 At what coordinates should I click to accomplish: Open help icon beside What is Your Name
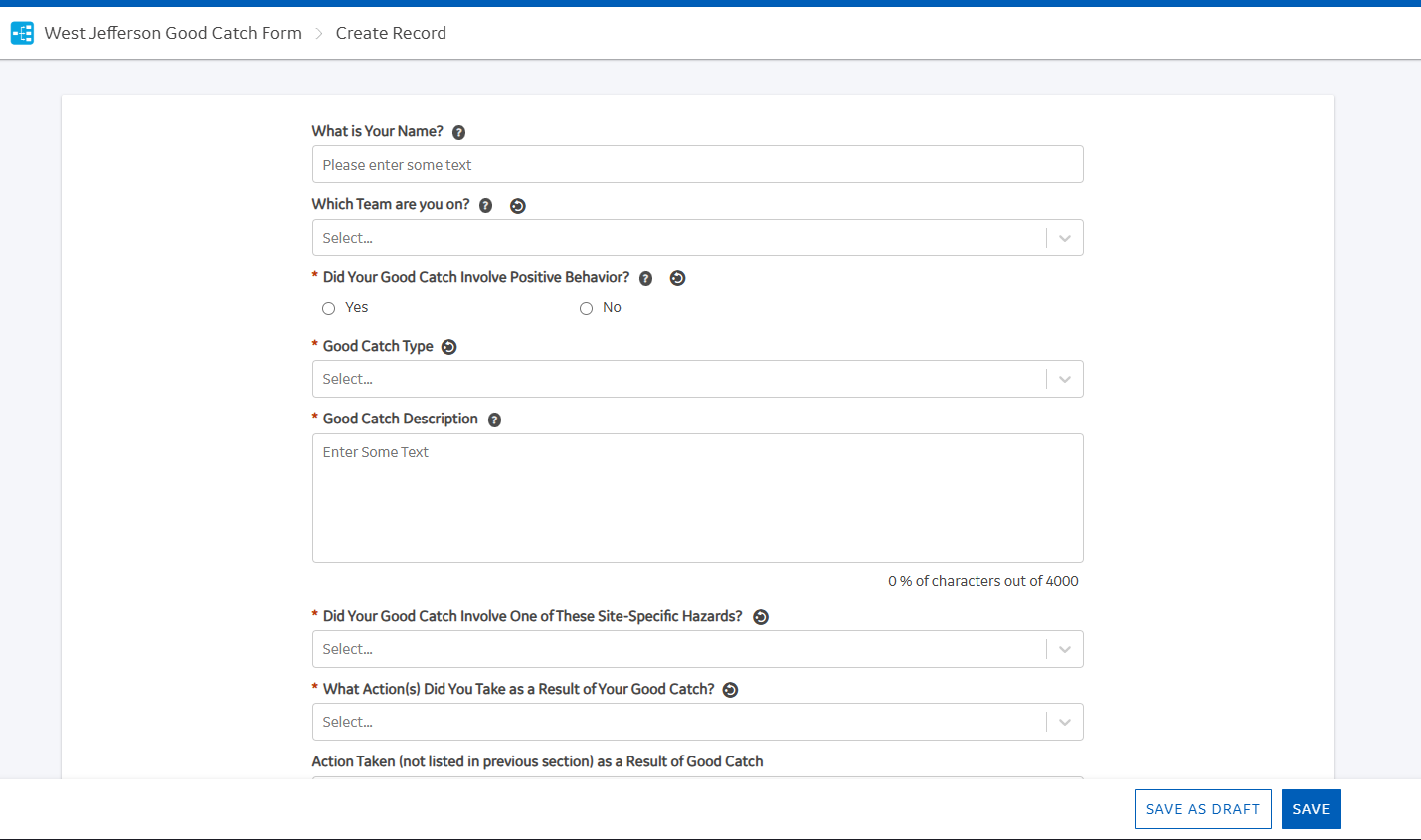point(458,132)
